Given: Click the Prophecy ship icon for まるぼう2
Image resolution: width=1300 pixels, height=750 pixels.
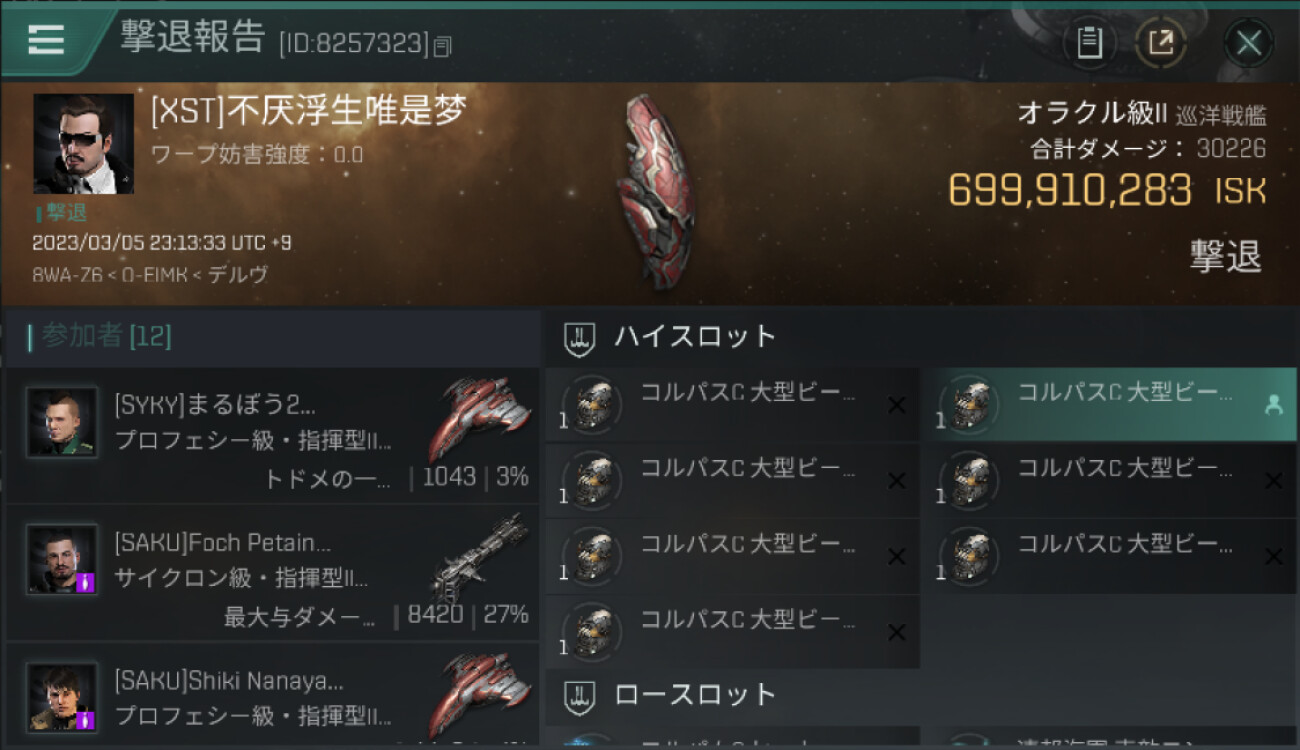Looking at the screenshot, I should (480, 418).
